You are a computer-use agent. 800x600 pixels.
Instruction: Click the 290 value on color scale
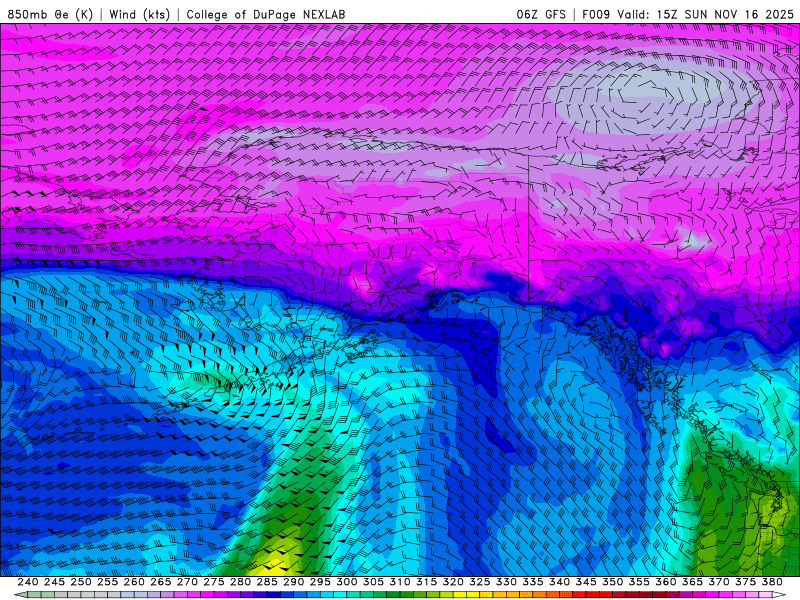[293, 582]
